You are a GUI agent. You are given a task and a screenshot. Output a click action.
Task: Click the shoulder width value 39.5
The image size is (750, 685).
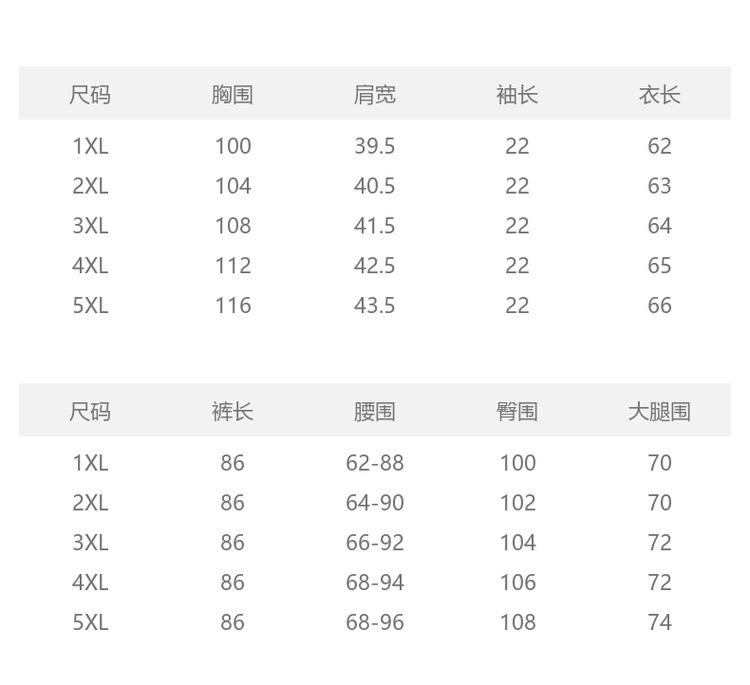(x=375, y=146)
